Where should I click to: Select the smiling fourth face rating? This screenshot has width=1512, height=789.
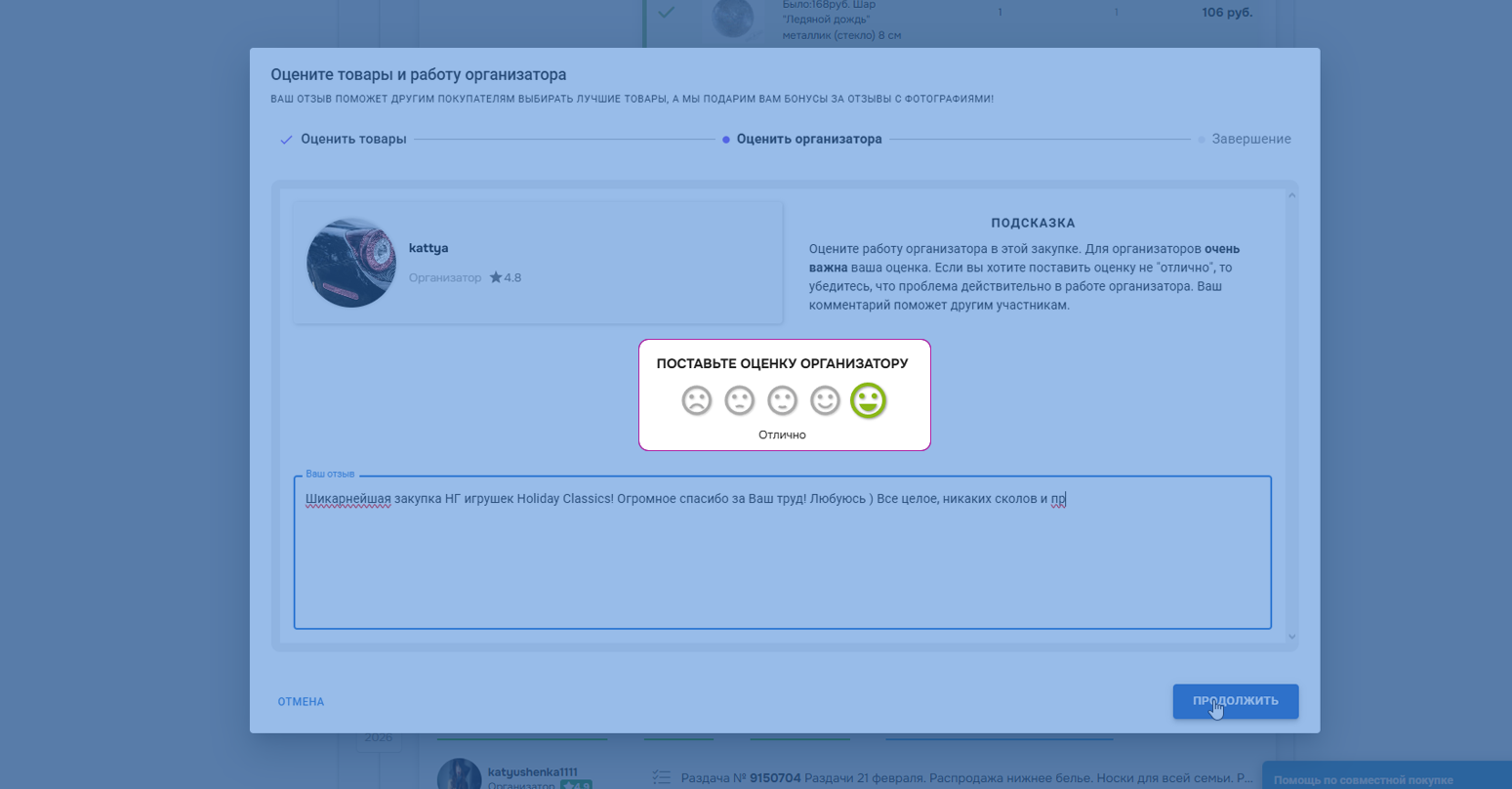[x=825, y=400]
